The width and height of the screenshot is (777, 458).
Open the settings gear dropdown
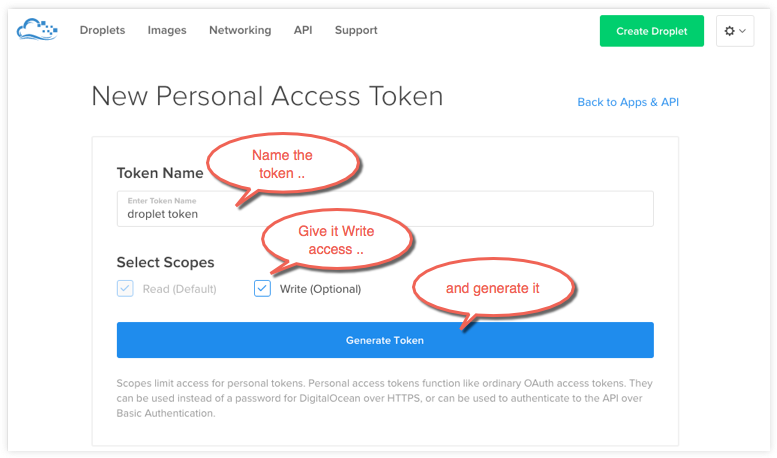pyautogui.click(x=734, y=31)
